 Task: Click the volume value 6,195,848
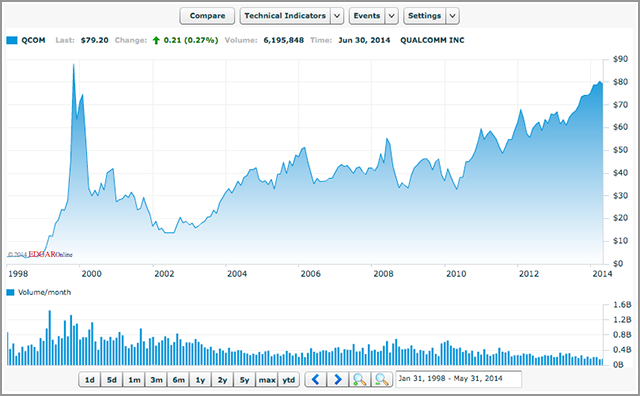(284, 40)
